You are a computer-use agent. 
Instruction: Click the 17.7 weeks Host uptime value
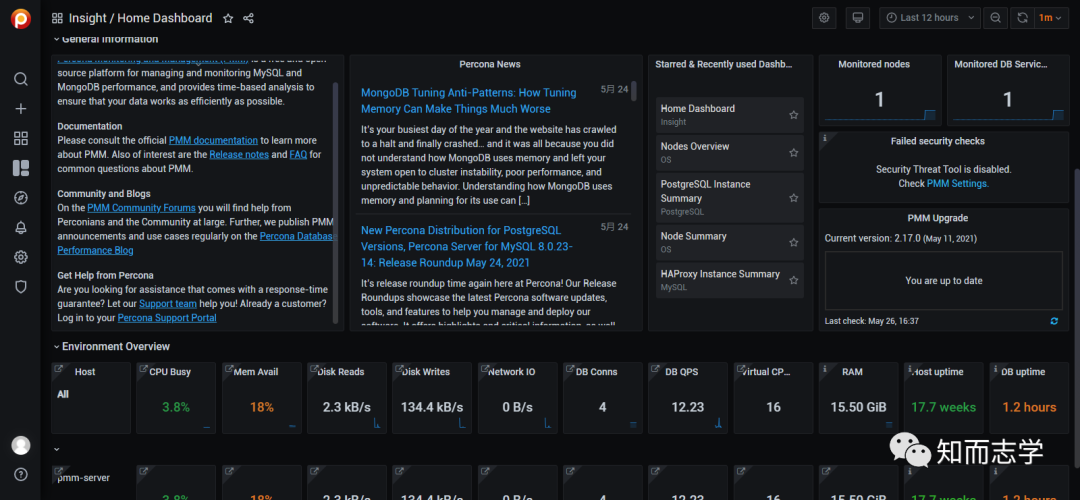coord(944,407)
